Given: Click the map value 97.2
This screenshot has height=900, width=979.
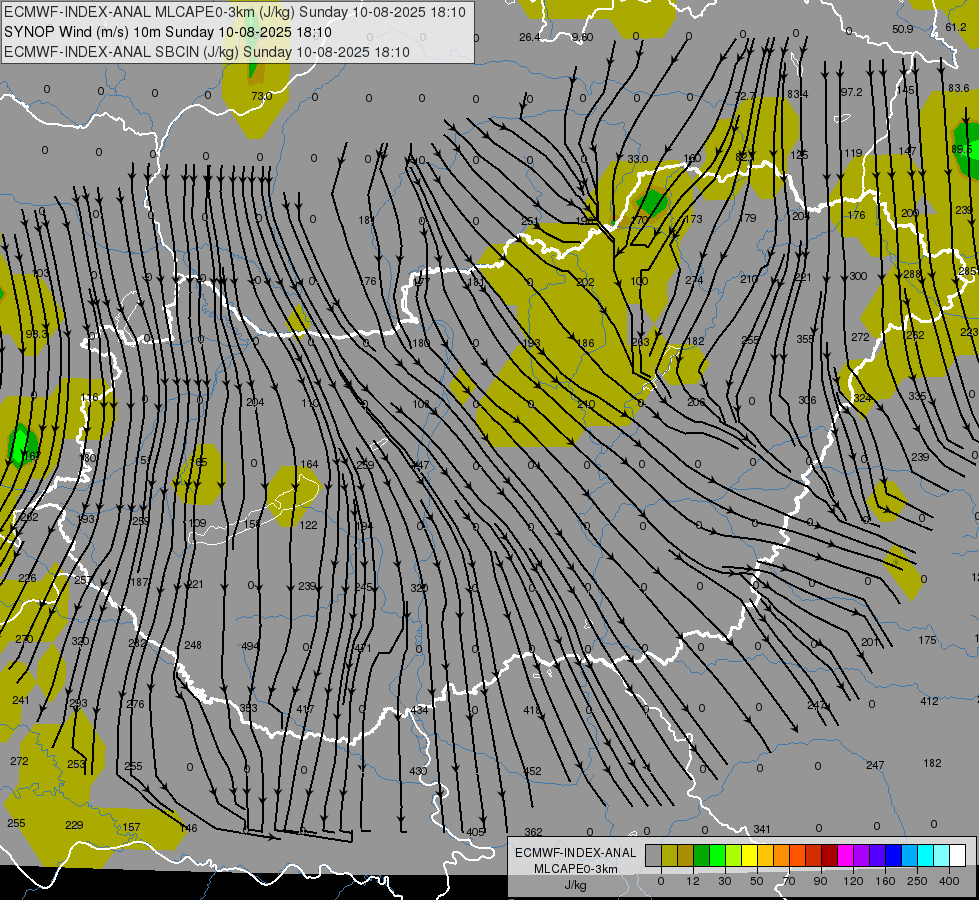Looking at the screenshot, I should click(x=851, y=92).
